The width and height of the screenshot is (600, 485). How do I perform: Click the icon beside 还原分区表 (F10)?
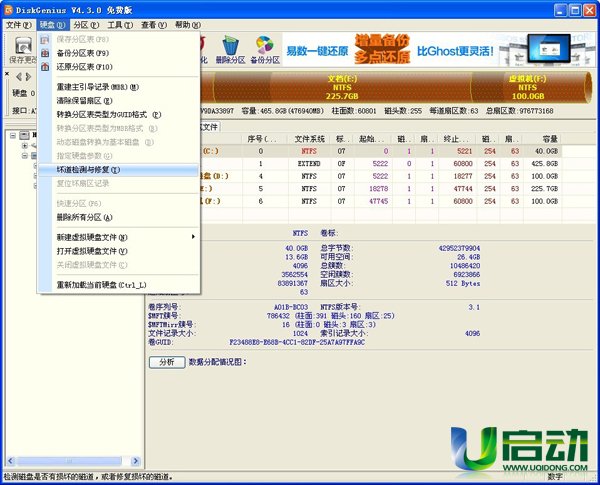point(45,67)
